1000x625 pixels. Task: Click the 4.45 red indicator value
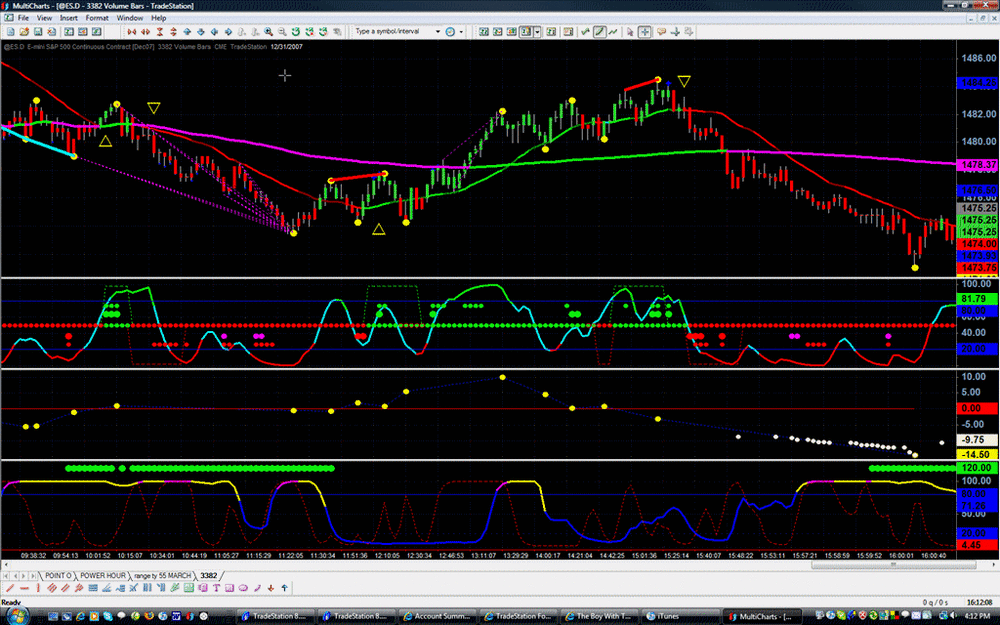[x=978, y=545]
